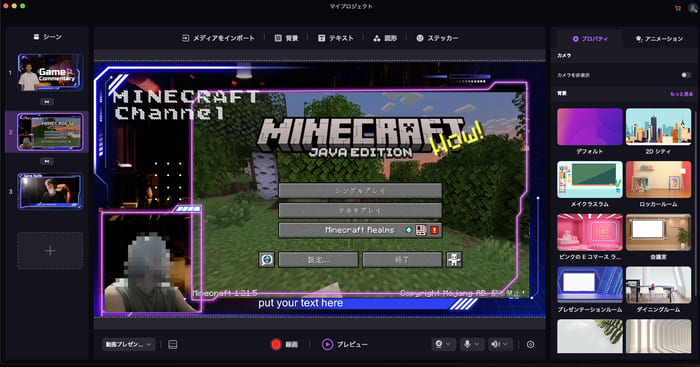Switch to the Animation (アニメーション) tab
Image resolution: width=700 pixels, height=367 pixels.
pos(659,39)
